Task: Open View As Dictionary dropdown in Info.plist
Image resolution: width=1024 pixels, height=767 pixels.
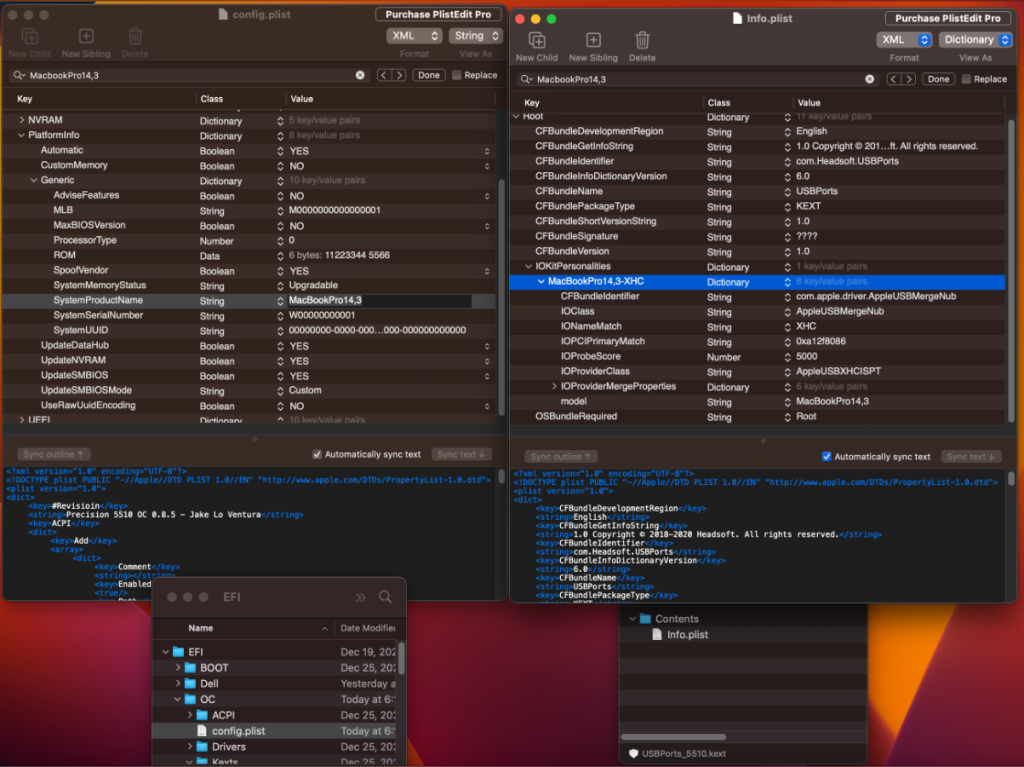Action: tap(976, 40)
